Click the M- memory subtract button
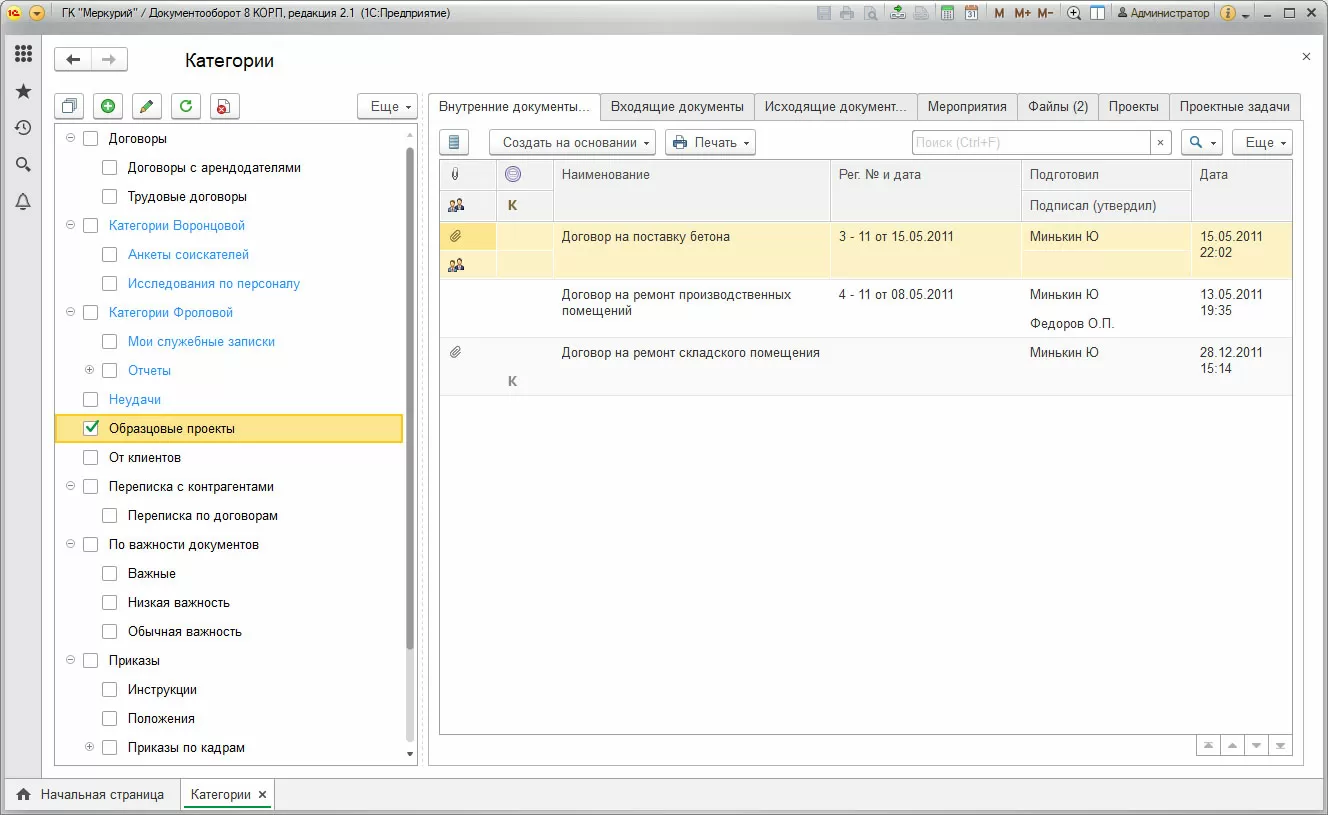This screenshot has width=1328, height=815. [x=1045, y=13]
